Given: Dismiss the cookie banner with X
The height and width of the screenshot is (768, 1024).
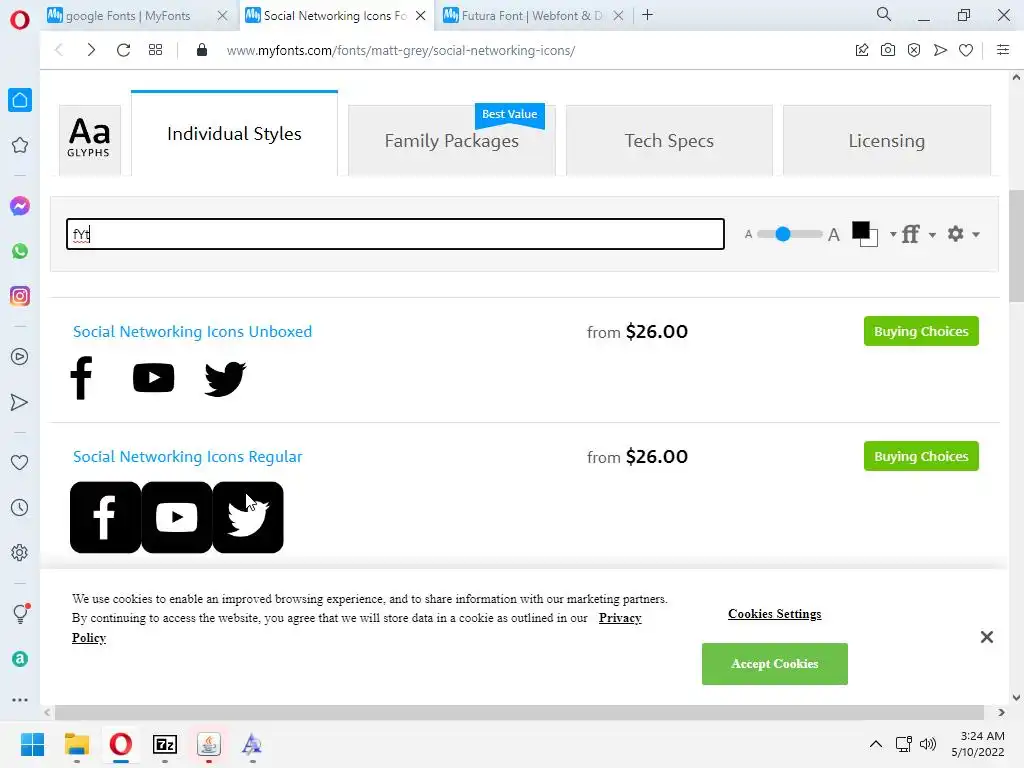Looking at the screenshot, I should tap(987, 637).
